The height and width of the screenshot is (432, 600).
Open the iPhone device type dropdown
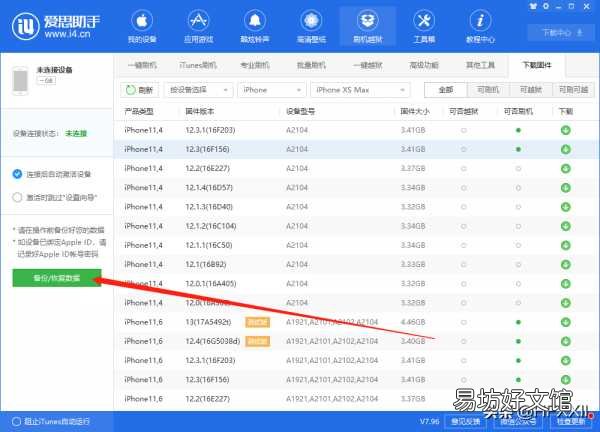click(x=272, y=90)
